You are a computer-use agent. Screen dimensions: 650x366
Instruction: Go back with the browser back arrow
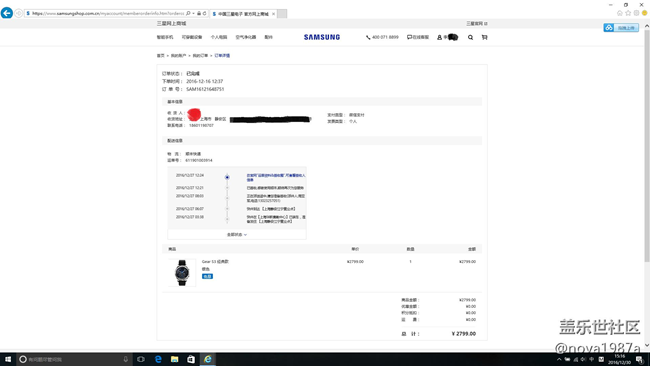(6, 13)
